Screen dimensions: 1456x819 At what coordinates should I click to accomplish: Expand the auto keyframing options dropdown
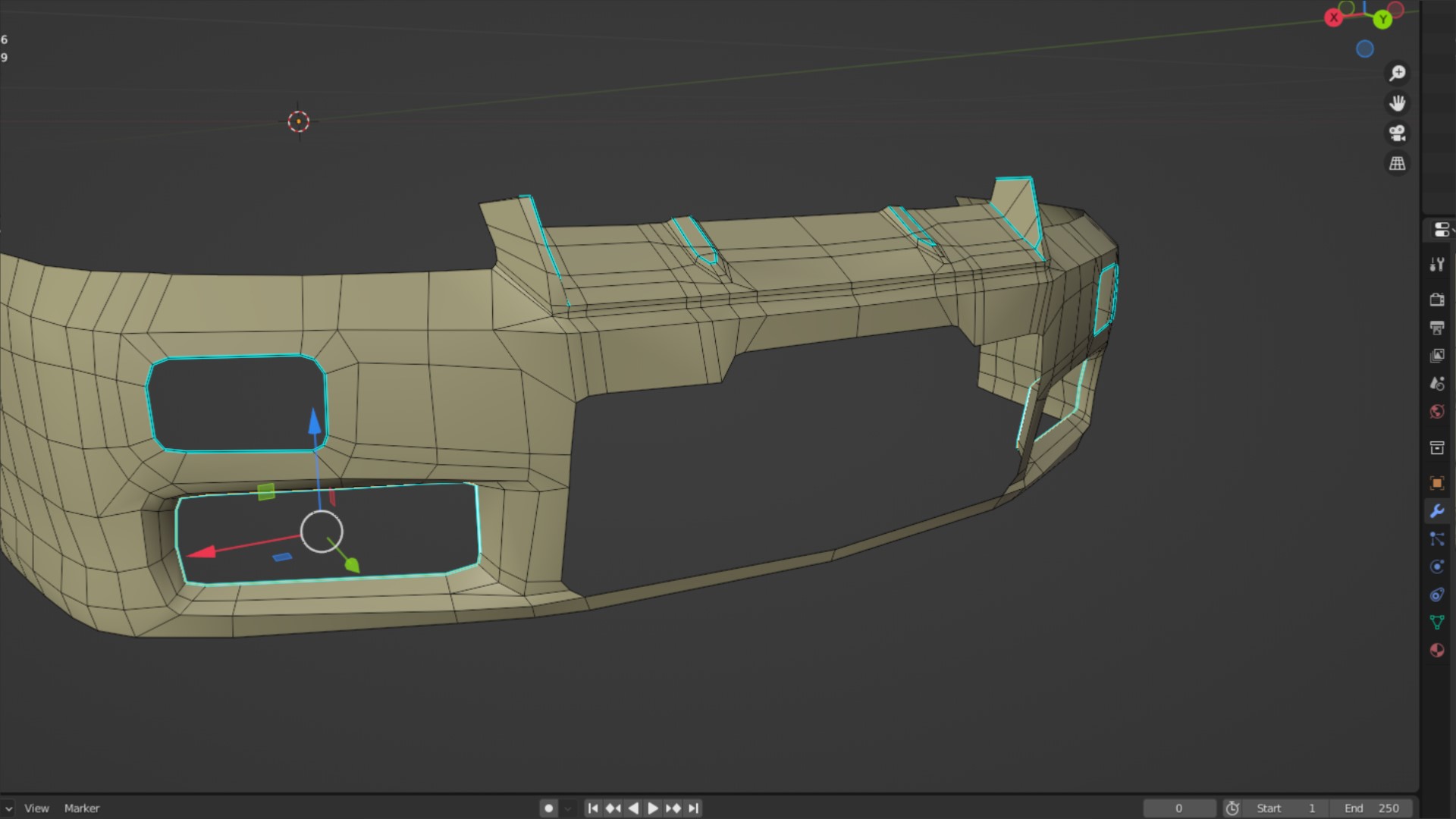568,808
